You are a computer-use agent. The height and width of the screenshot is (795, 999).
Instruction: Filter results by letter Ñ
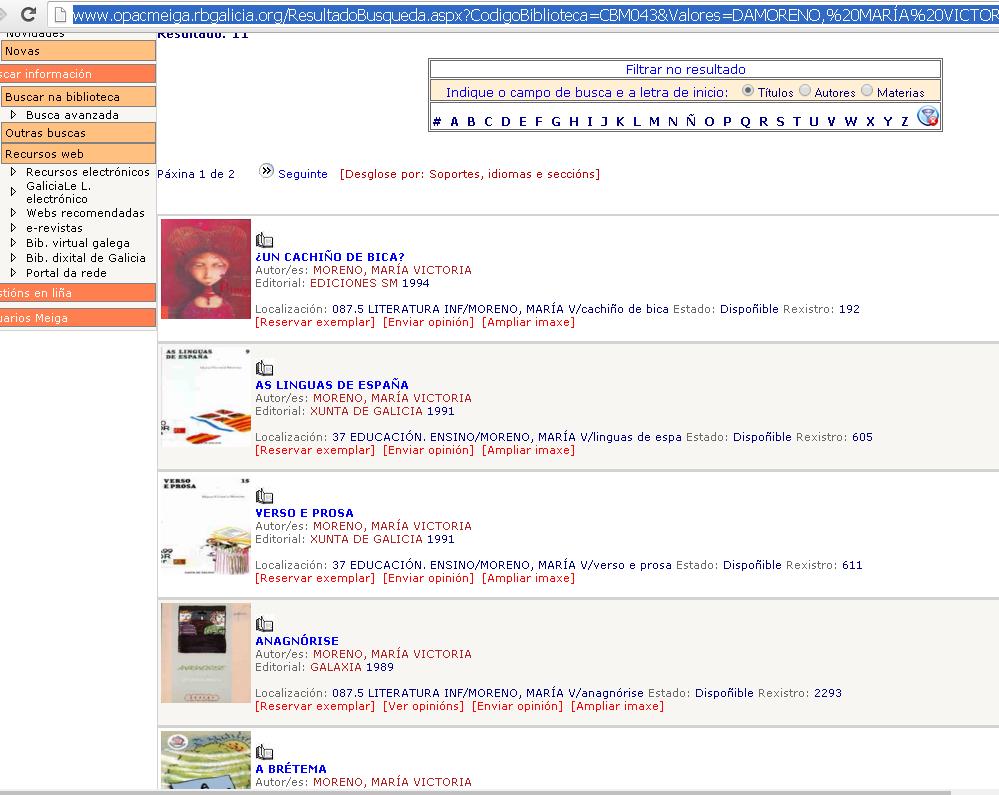tap(691, 120)
